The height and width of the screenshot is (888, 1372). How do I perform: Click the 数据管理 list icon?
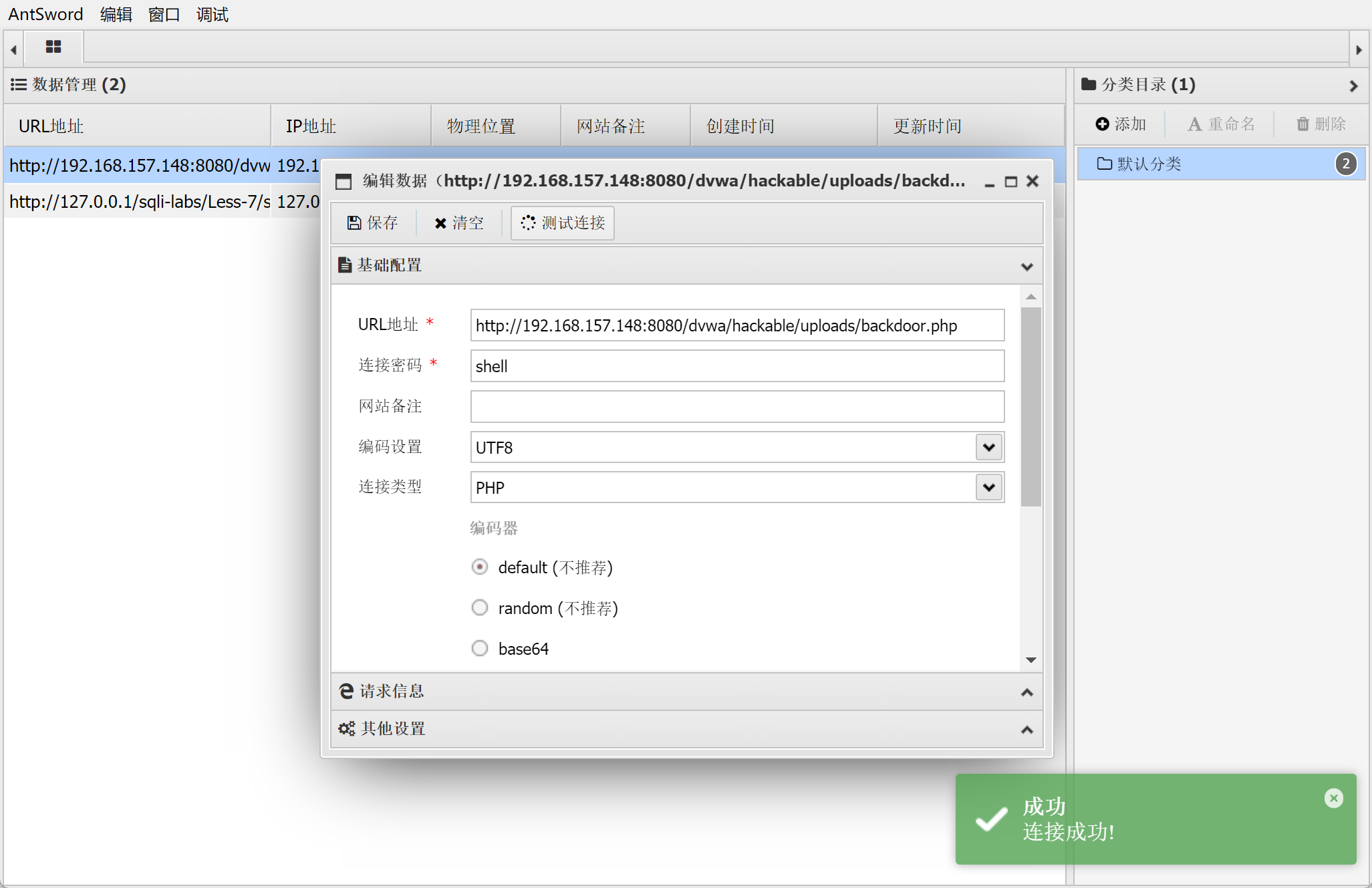19,85
